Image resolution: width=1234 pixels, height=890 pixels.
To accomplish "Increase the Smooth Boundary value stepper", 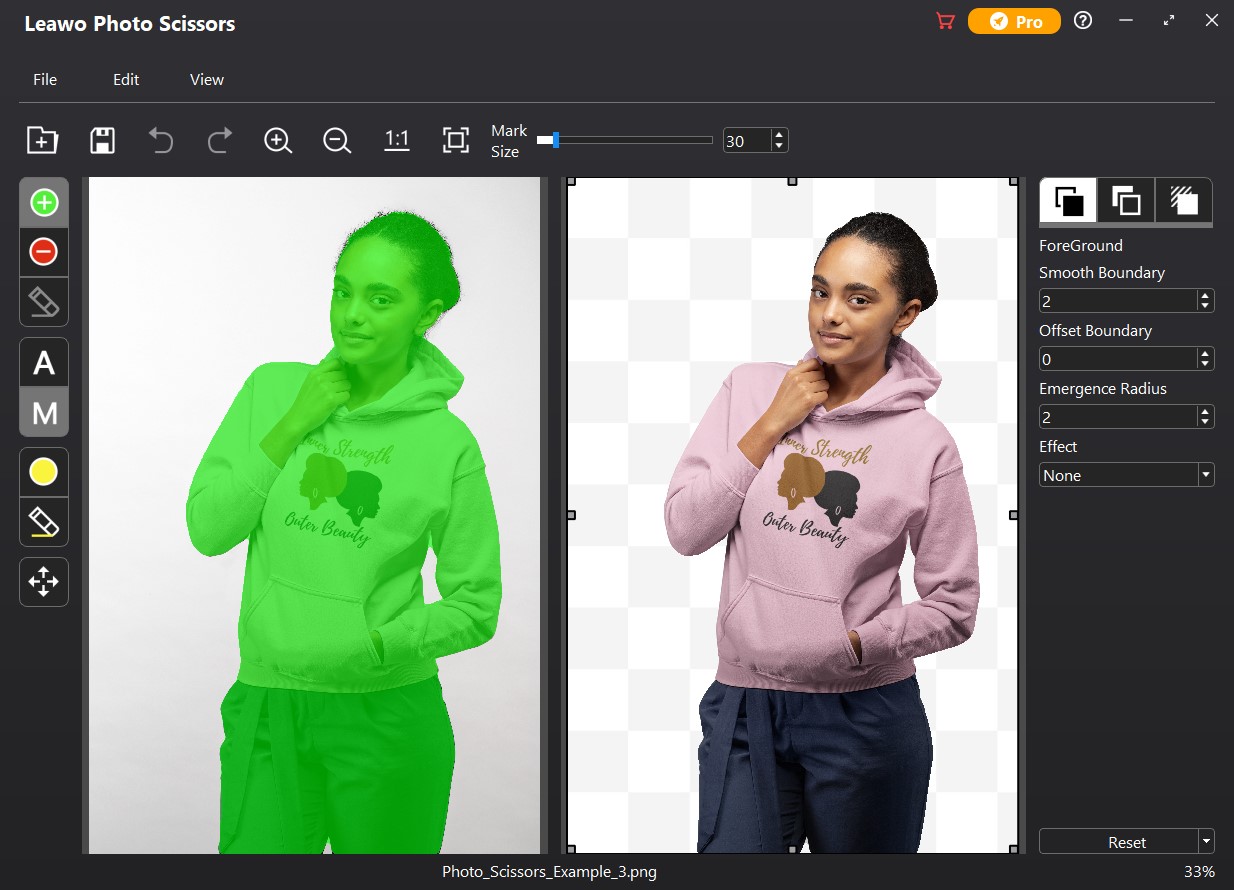I will coord(1206,295).
